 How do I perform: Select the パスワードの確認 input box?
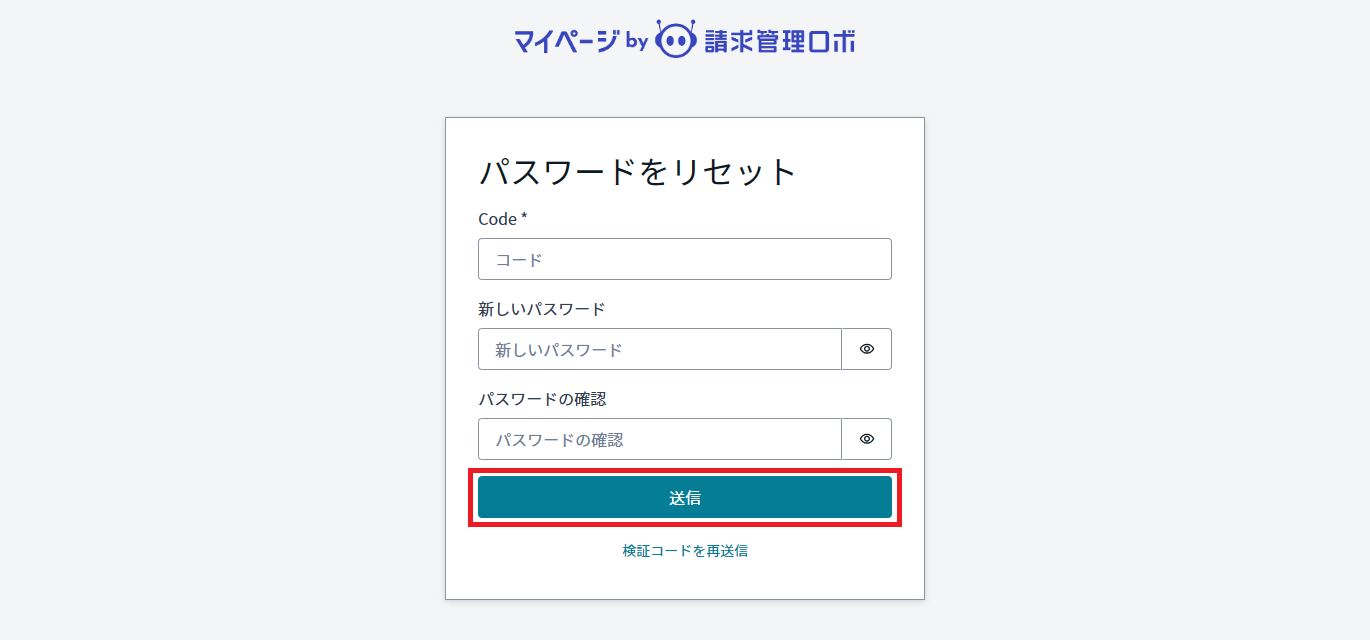pyautogui.click(x=660, y=439)
